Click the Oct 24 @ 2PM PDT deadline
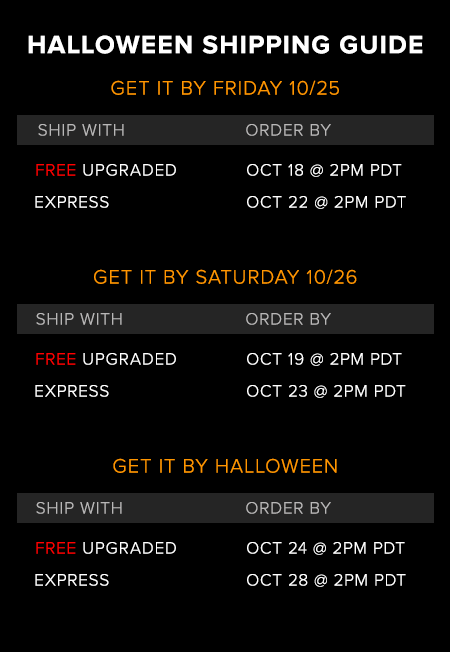Viewport: 450px width, 652px height. pyautogui.click(x=326, y=548)
